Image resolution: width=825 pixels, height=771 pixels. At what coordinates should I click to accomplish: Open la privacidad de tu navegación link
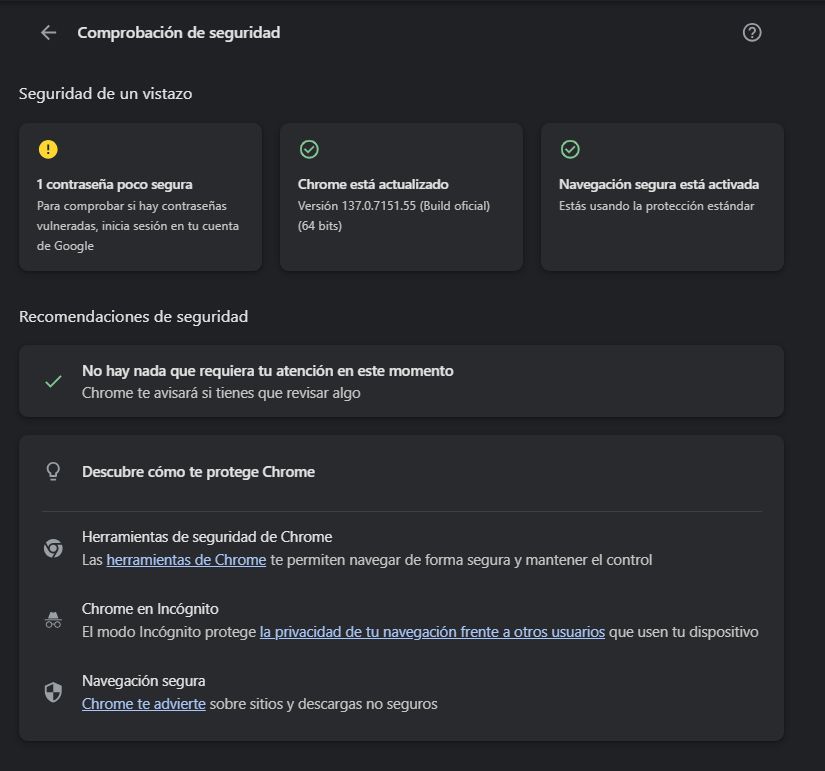[432, 632]
